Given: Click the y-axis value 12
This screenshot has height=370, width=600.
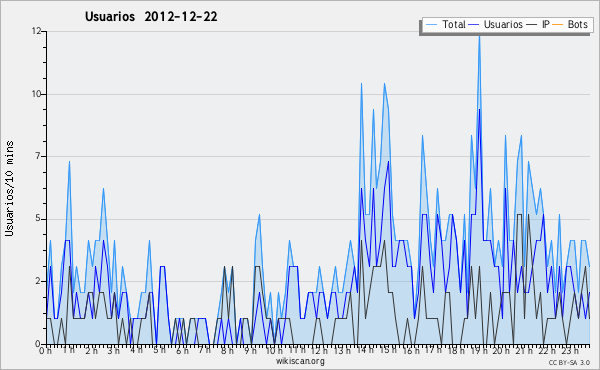Looking at the screenshot, I should click(x=36, y=31).
